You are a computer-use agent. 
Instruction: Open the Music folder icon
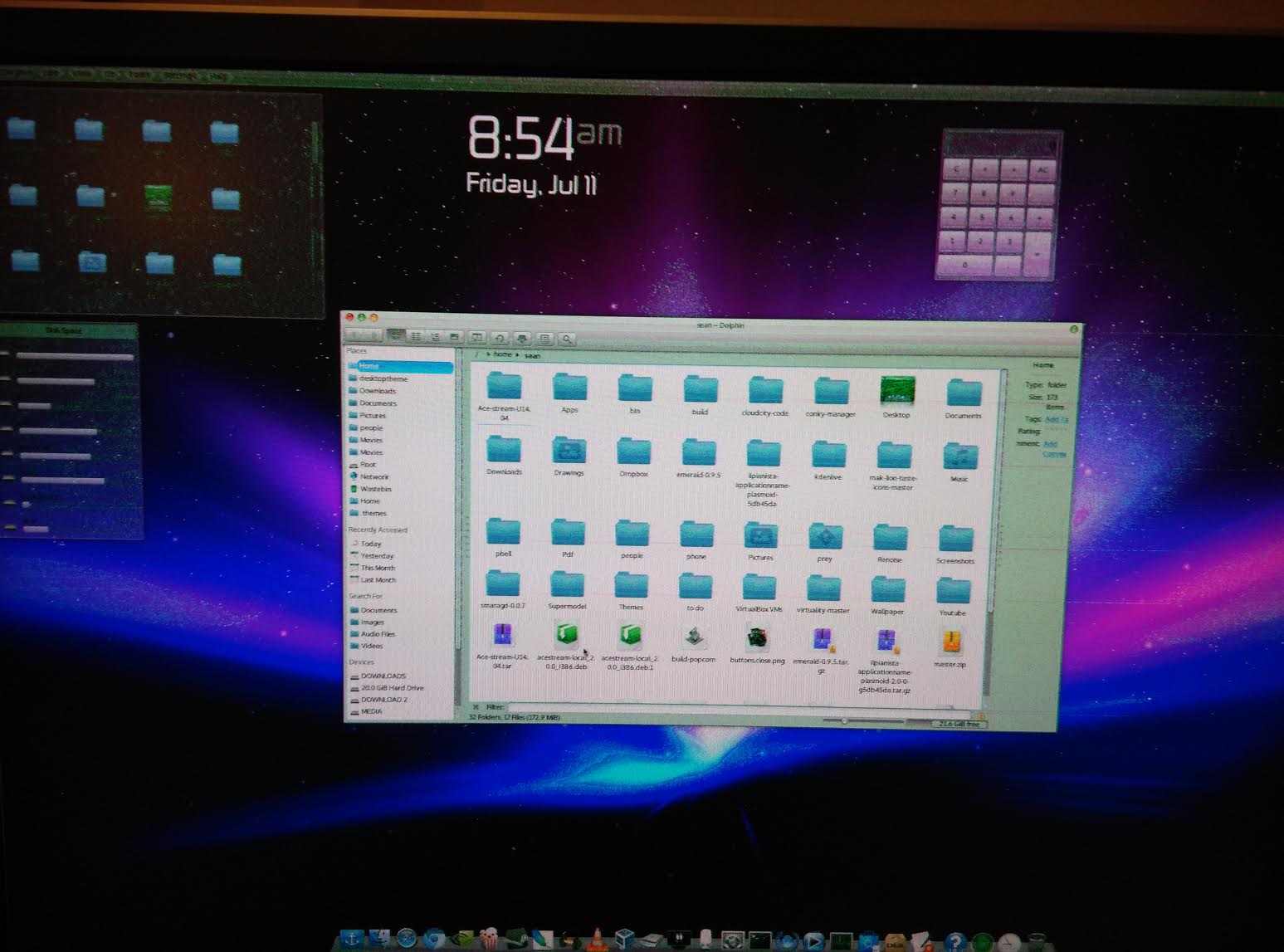(x=960, y=457)
